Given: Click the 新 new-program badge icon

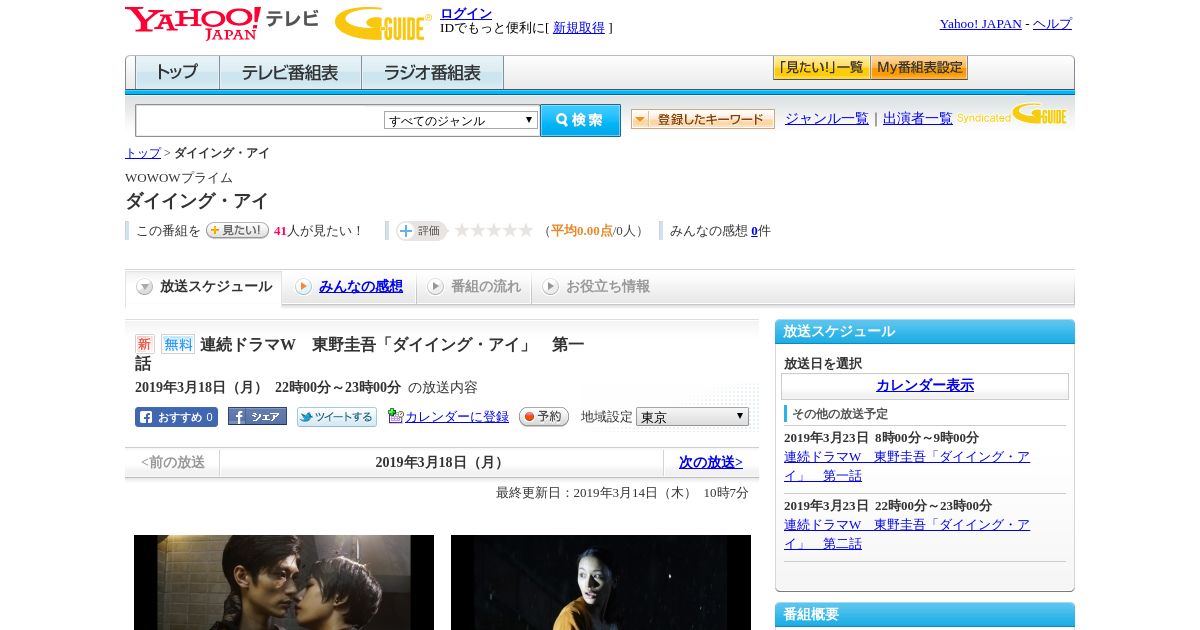Looking at the screenshot, I should 145,344.
